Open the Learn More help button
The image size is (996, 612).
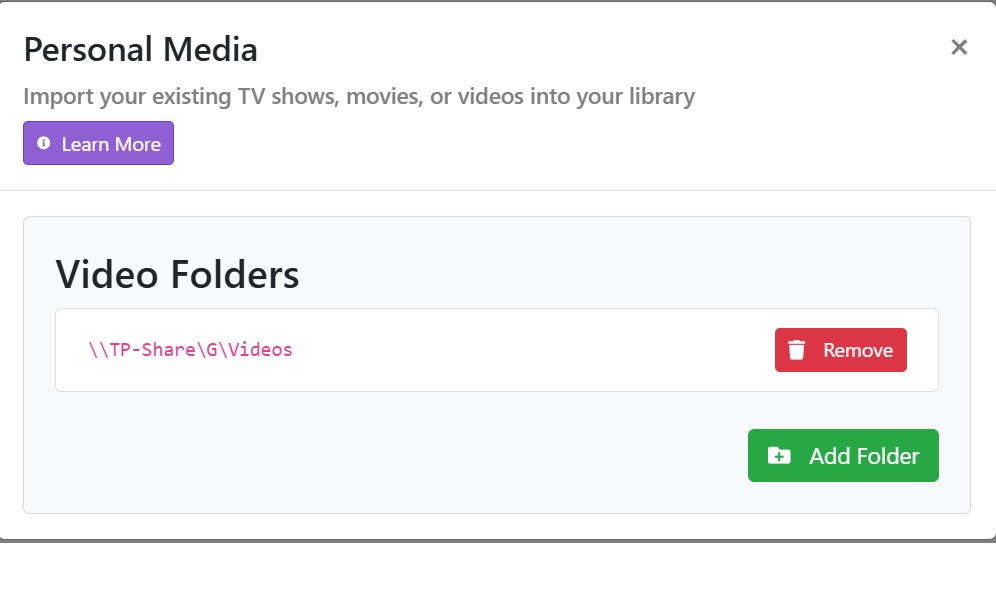coord(98,143)
